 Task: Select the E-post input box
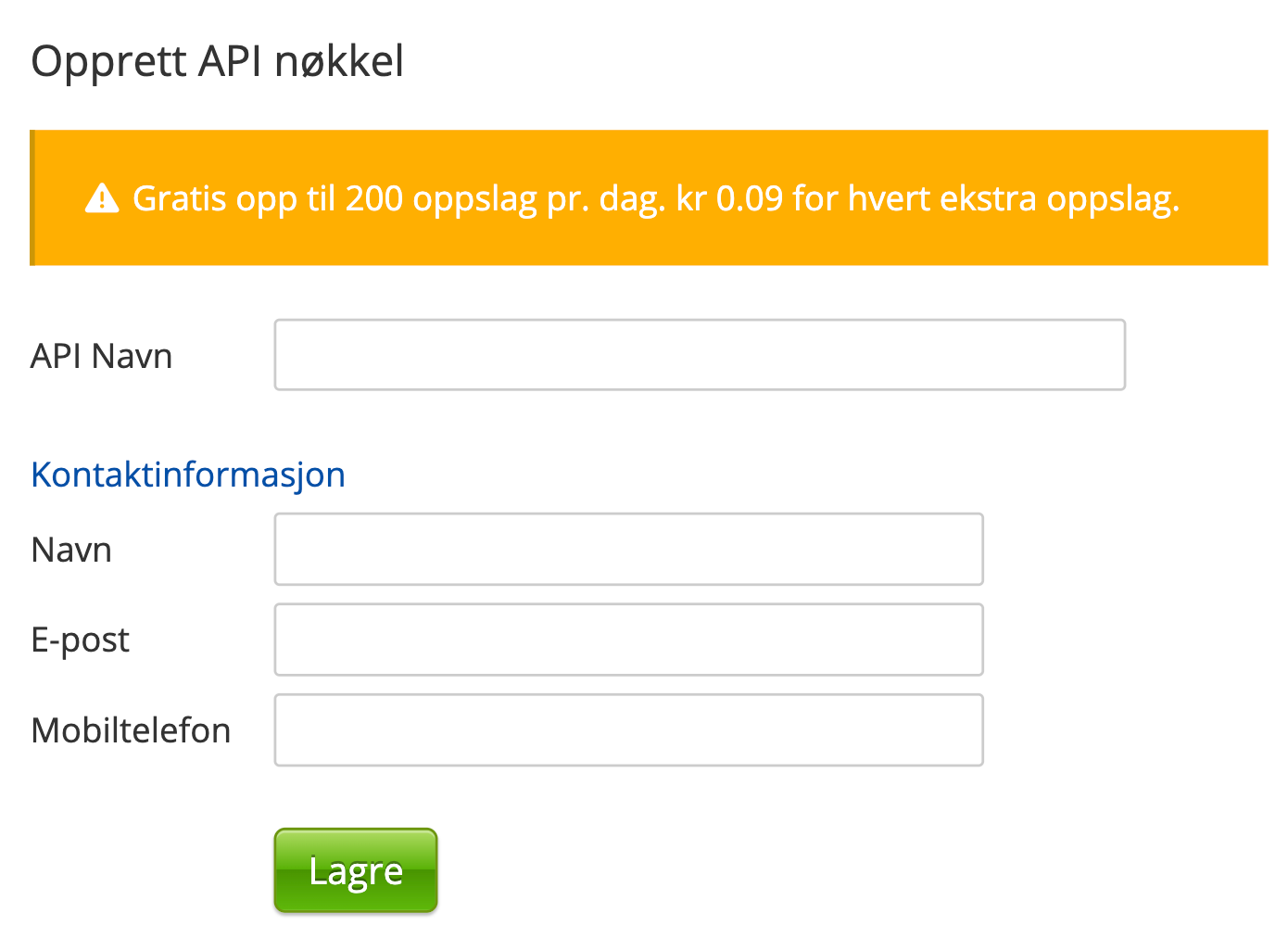click(x=628, y=640)
